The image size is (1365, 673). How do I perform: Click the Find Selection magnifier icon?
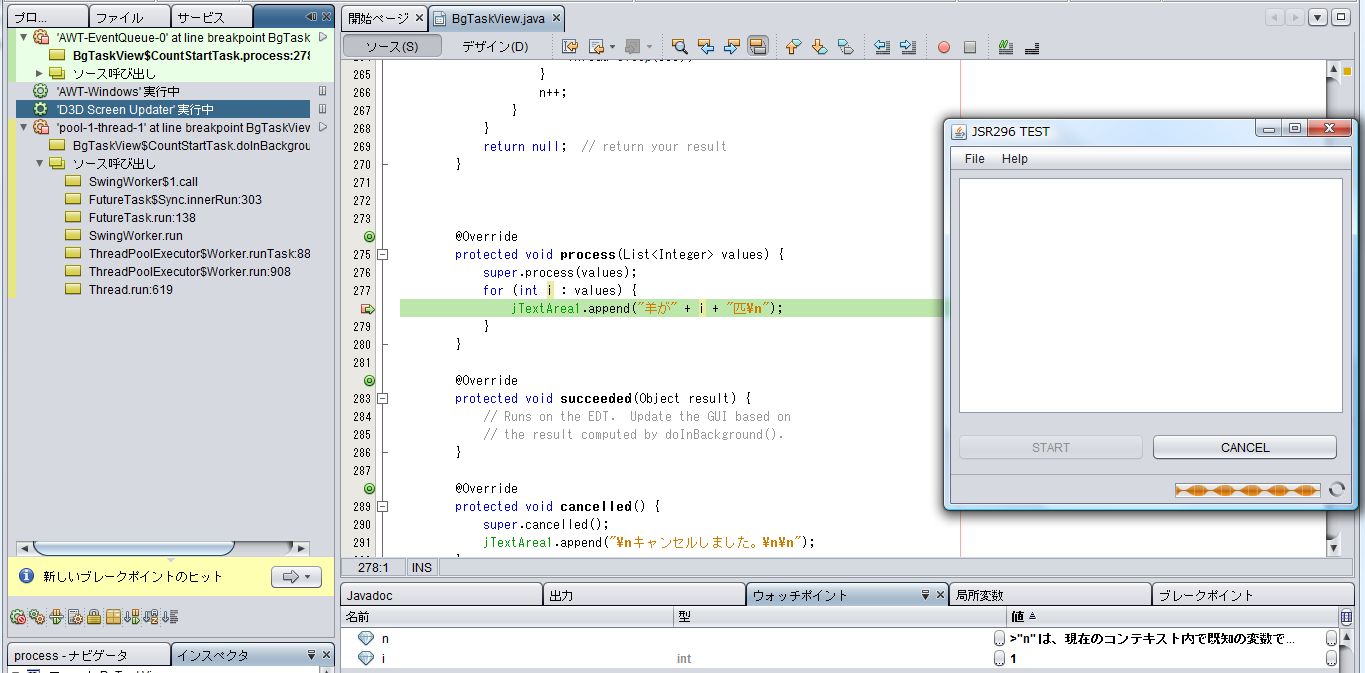[x=679, y=46]
